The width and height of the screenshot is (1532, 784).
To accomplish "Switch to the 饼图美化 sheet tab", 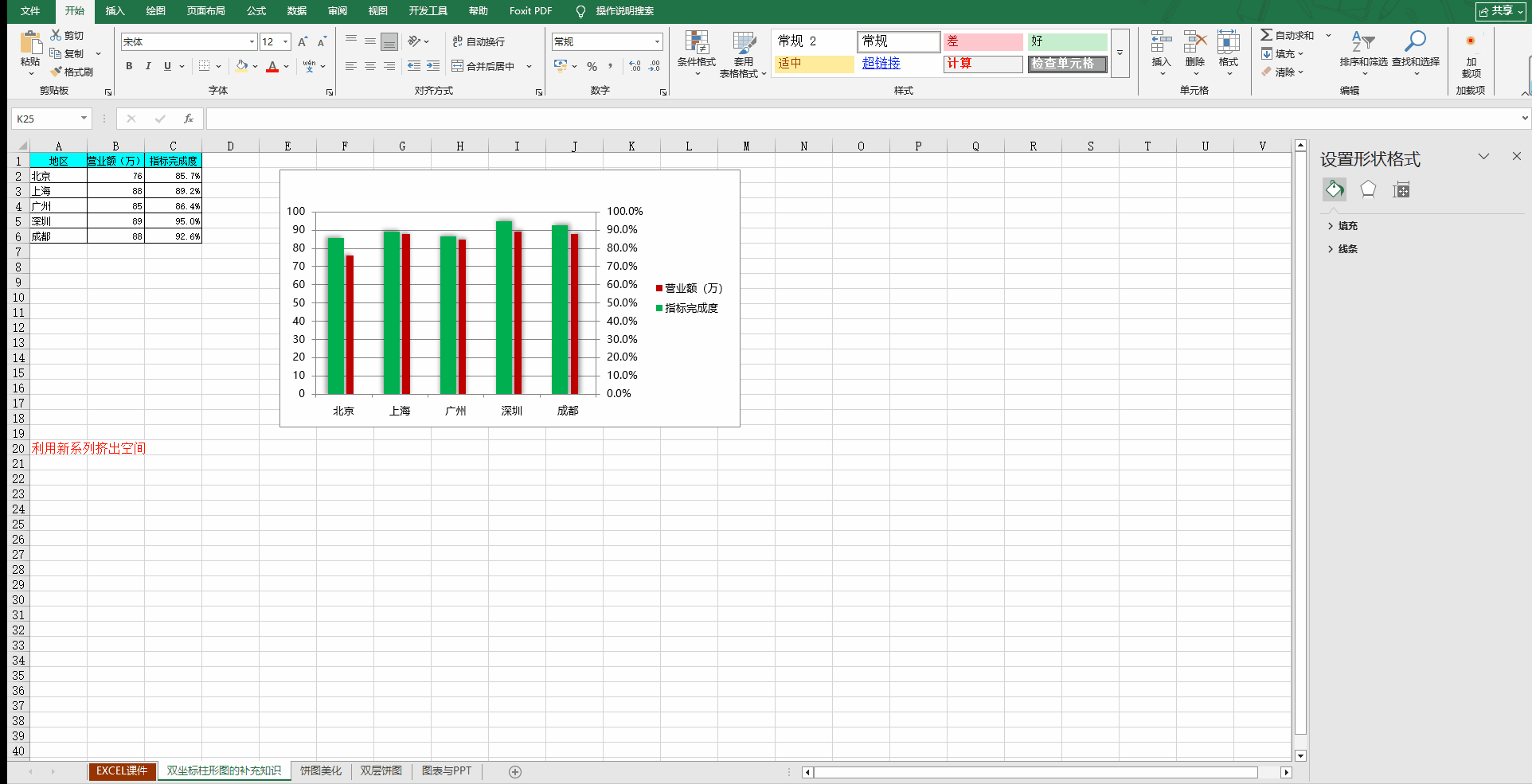I will point(320,770).
